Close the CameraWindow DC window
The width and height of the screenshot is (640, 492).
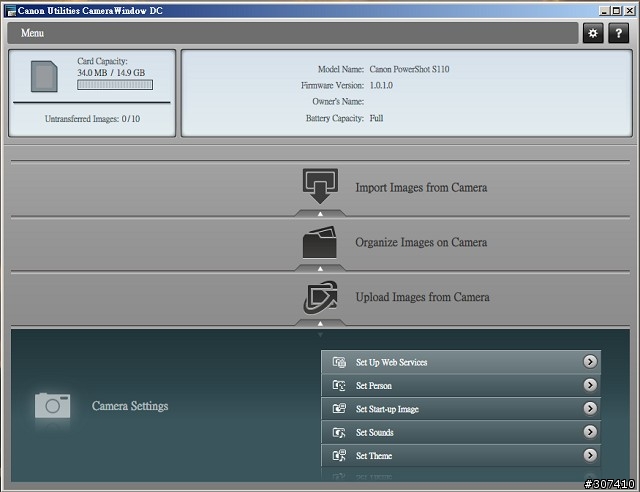click(x=630, y=11)
